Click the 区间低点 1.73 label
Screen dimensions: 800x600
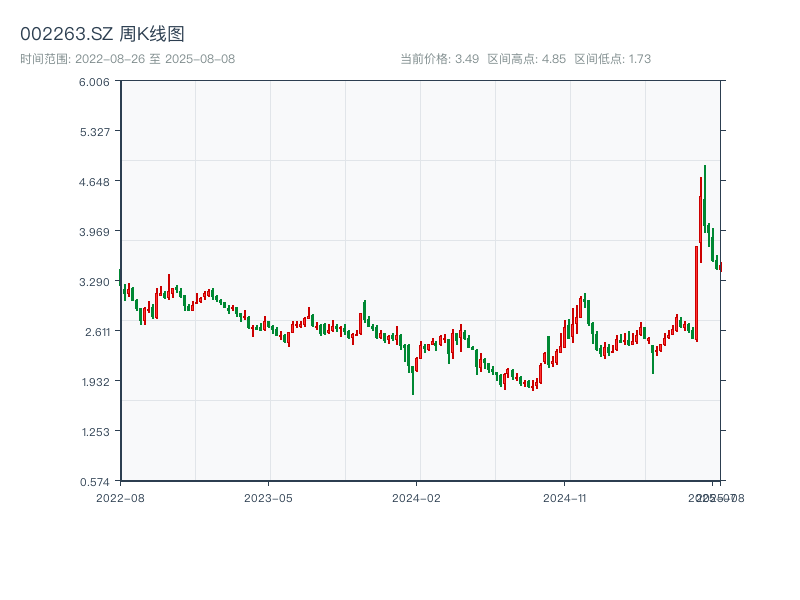click(x=612, y=59)
